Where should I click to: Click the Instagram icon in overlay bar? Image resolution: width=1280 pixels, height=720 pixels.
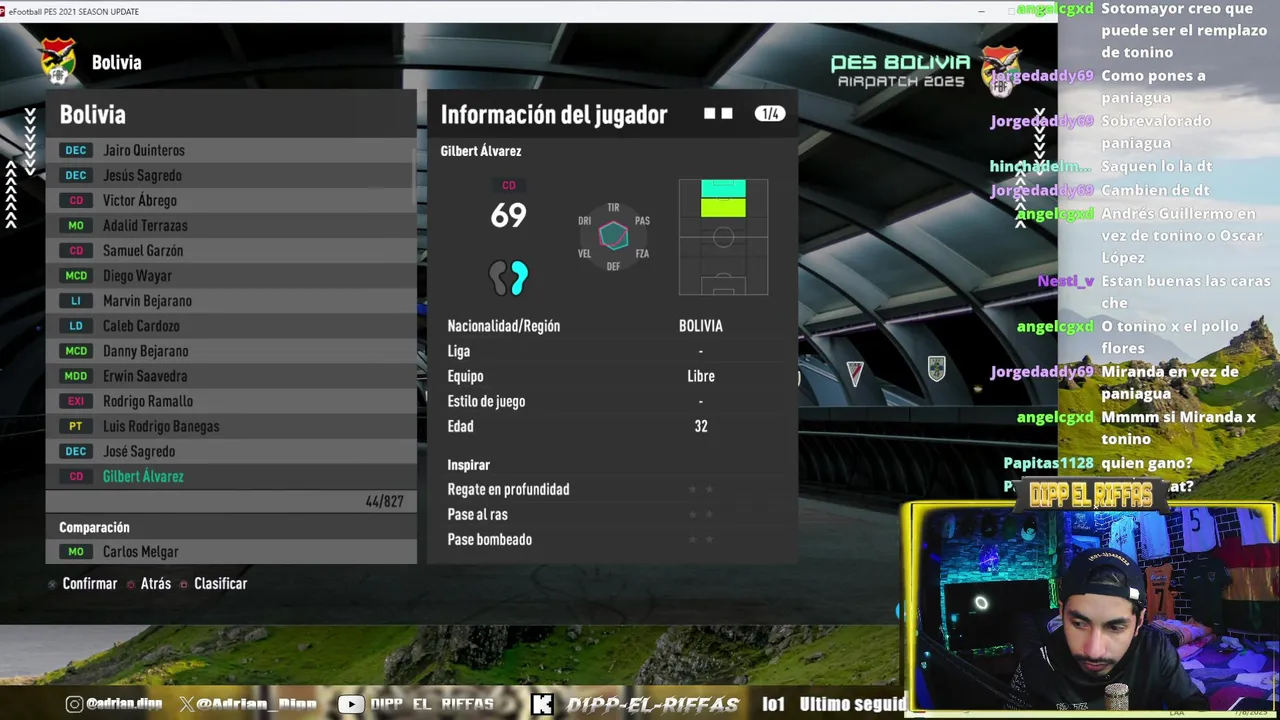pyautogui.click(x=74, y=704)
